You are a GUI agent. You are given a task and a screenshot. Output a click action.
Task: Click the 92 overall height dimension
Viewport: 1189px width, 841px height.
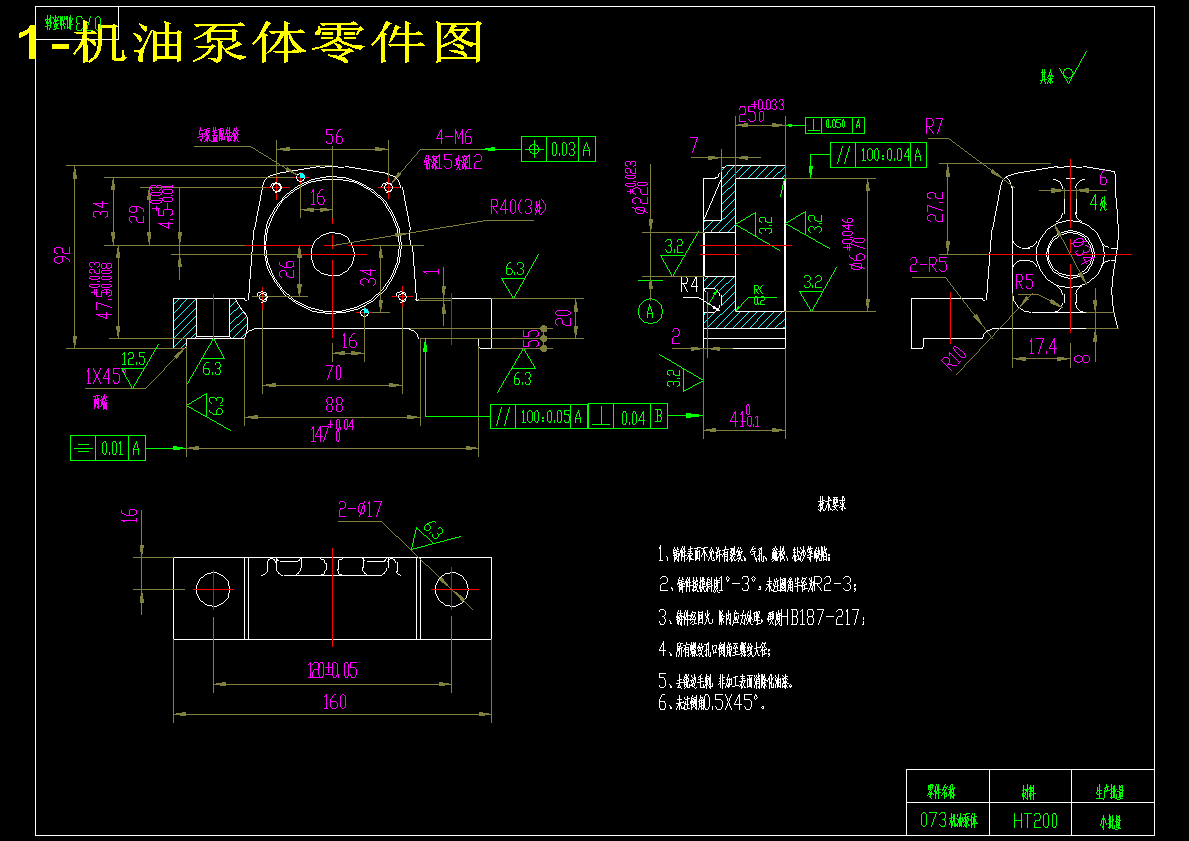coord(62,255)
